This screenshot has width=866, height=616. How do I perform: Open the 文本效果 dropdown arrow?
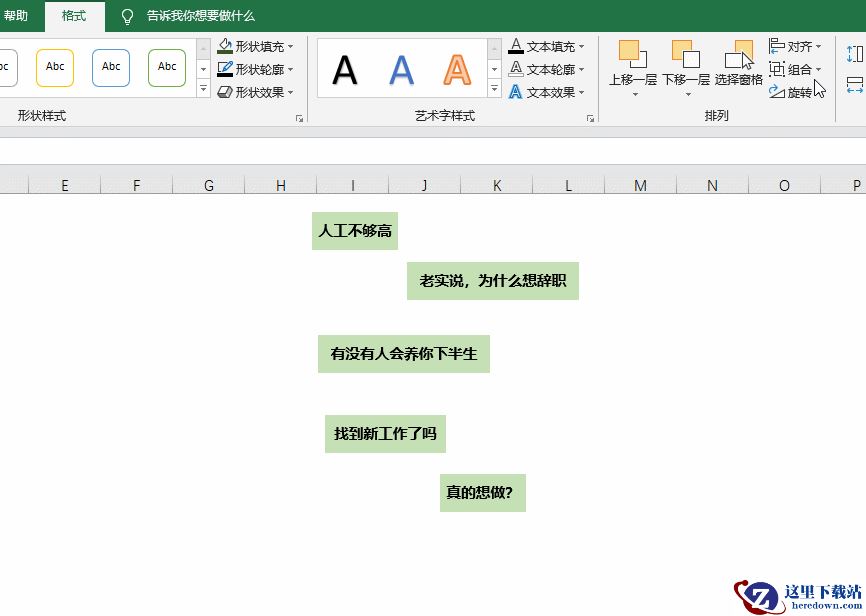pyautogui.click(x=582, y=92)
